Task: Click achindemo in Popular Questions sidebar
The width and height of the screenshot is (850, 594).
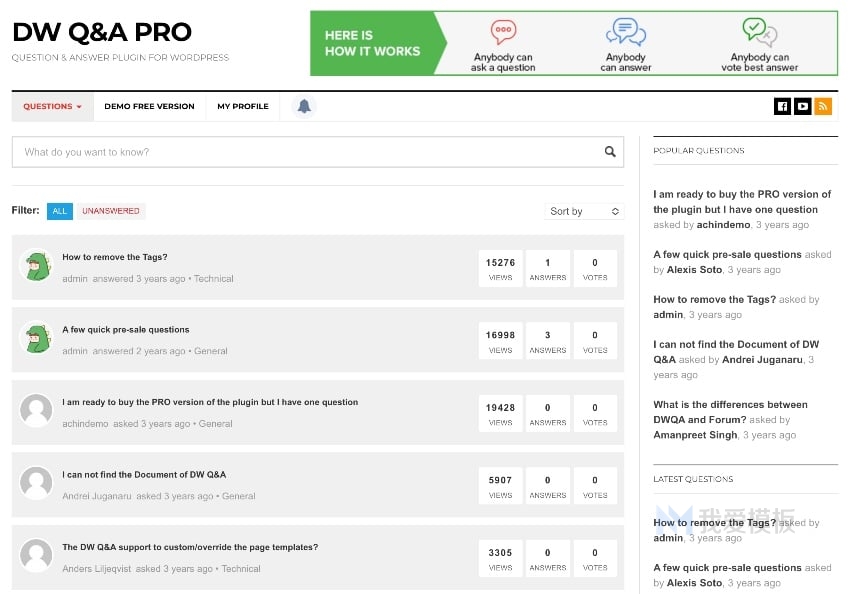Action: click(x=723, y=224)
